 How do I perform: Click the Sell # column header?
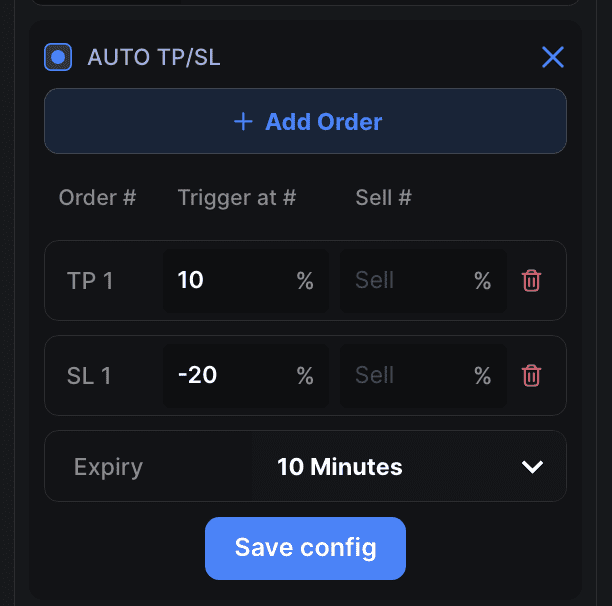[x=383, y=197]
